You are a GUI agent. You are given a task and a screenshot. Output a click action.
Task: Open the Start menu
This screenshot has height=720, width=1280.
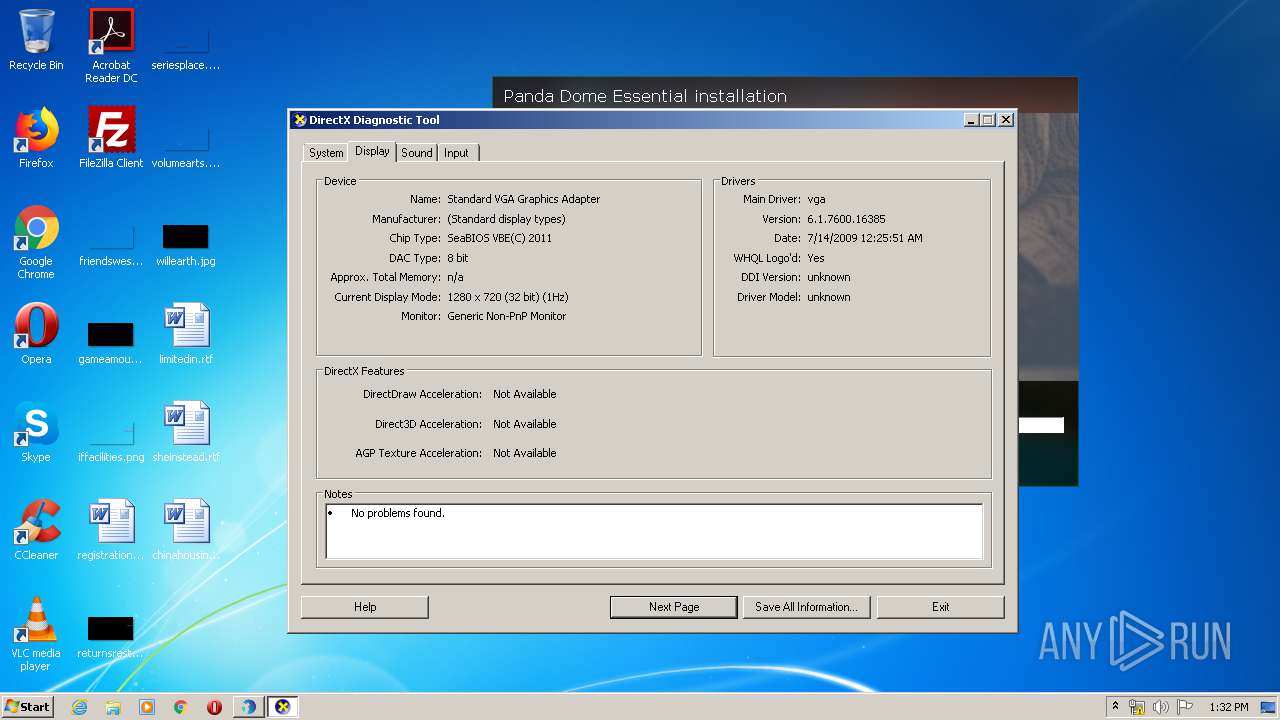point(28,707)
